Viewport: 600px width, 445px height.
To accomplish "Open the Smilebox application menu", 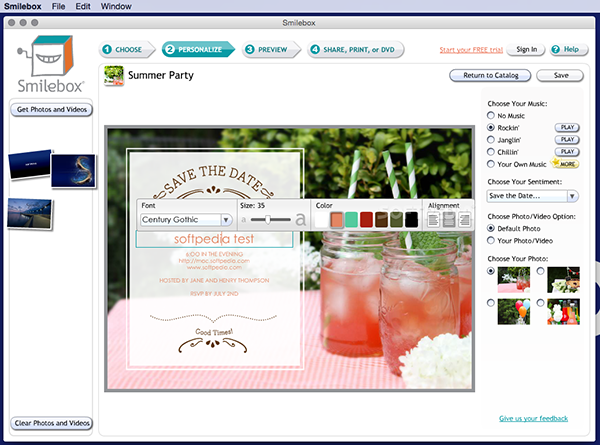I will coord(23,7).
